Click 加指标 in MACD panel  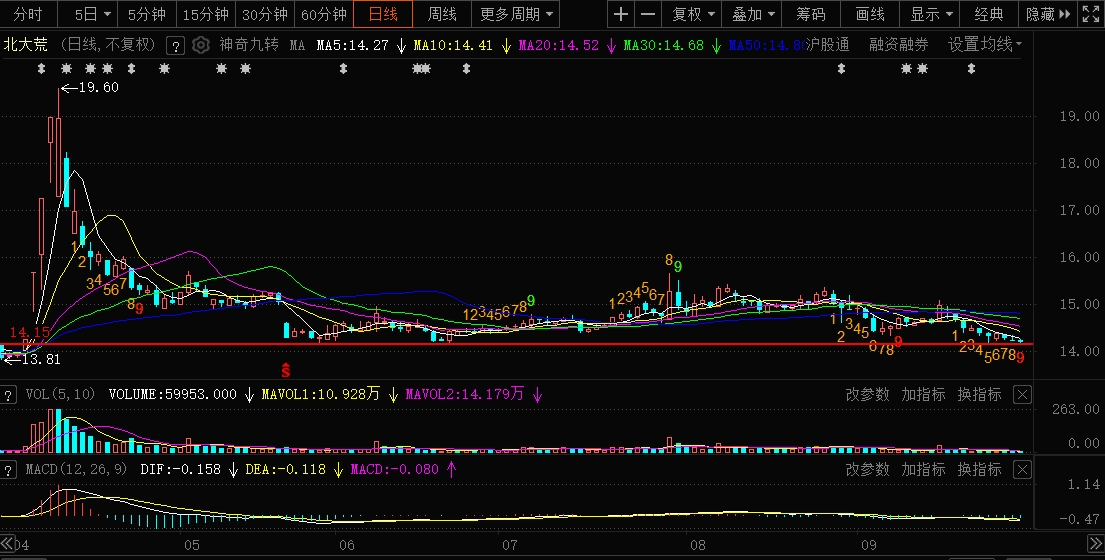(x=923, y=470)
